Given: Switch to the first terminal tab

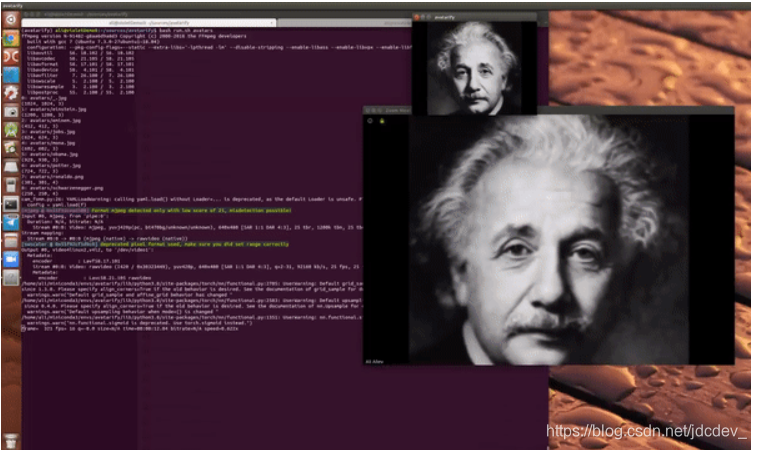Looking at the screenshot, I should (149, 23).
